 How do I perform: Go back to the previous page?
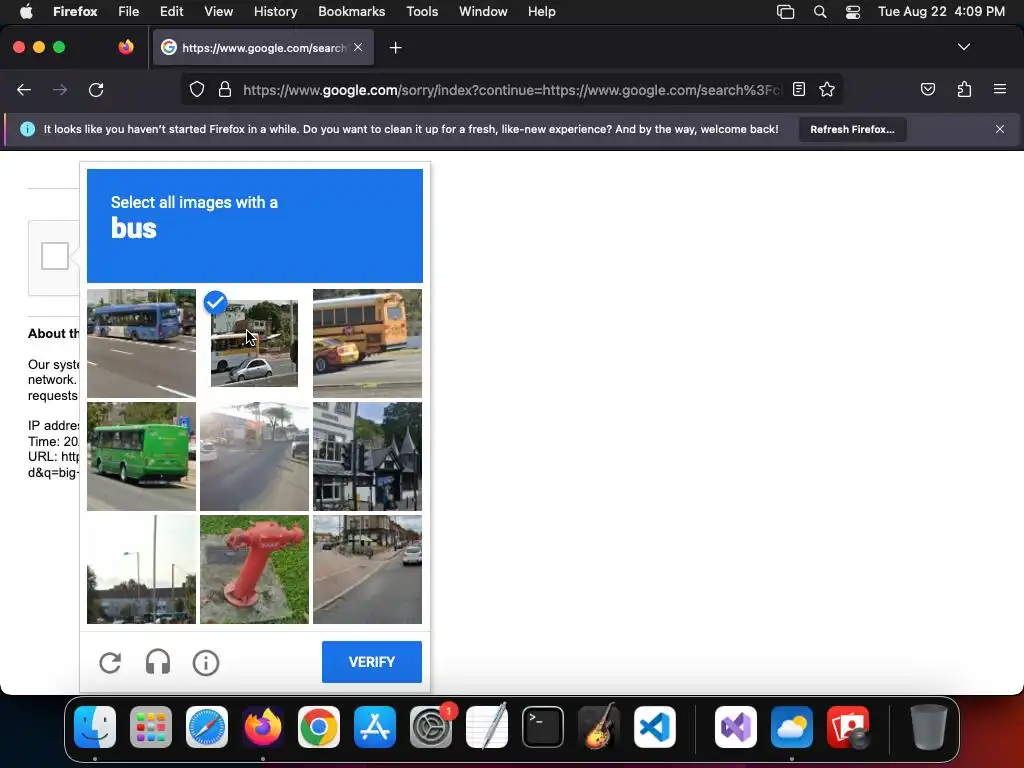pyautogui.click(x=24, y=89)
